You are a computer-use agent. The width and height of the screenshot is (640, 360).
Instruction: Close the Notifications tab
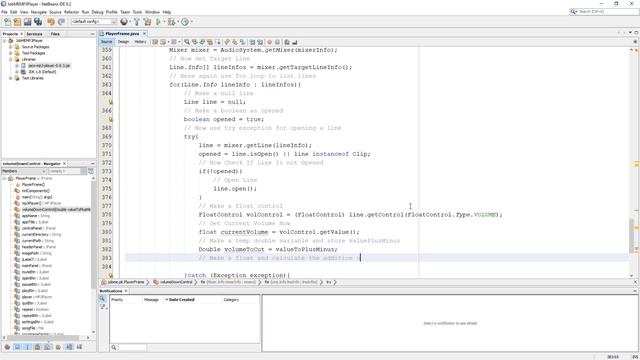click(x=126, y=291)
